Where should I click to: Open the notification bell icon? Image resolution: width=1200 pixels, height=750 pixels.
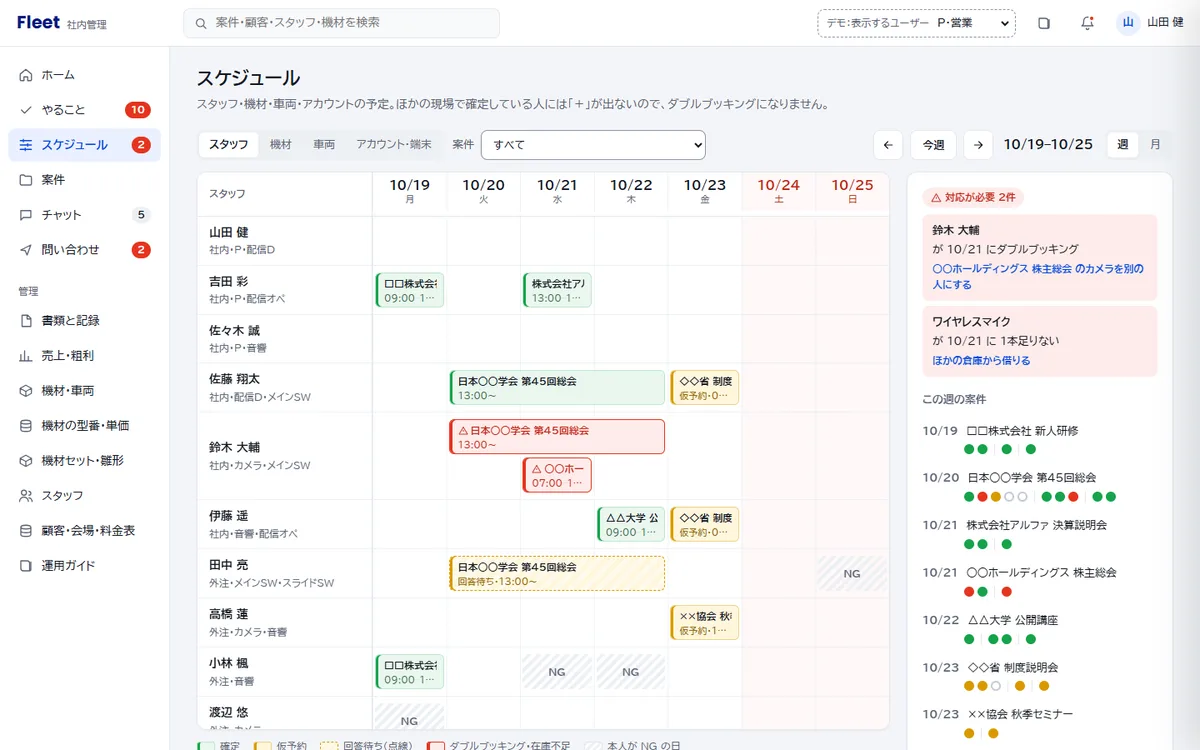point(1087,23)
